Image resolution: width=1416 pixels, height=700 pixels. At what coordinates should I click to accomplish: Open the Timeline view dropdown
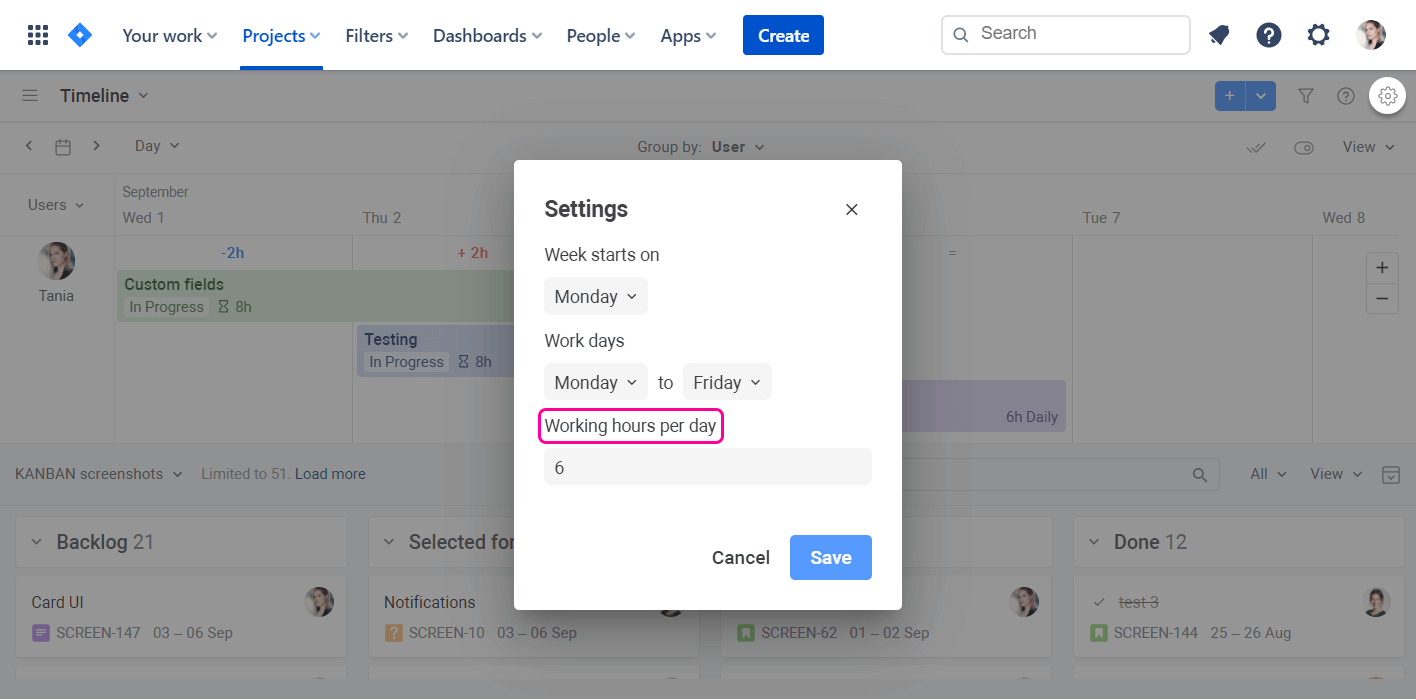coord(104,96)
